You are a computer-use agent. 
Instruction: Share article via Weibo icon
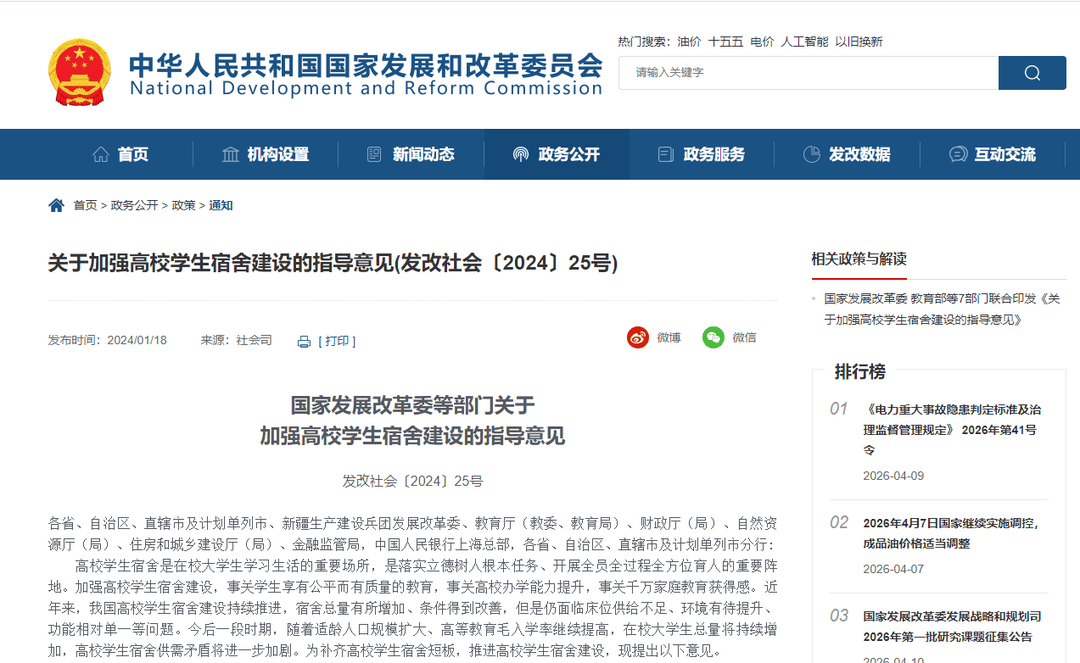(x=638, y=337)
